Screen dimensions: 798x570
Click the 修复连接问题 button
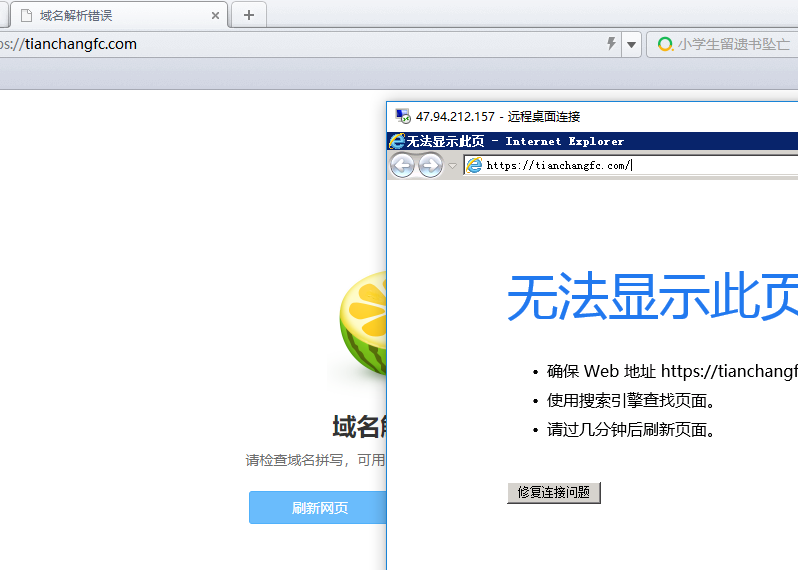pyautogui.click(x=553, y=492)
